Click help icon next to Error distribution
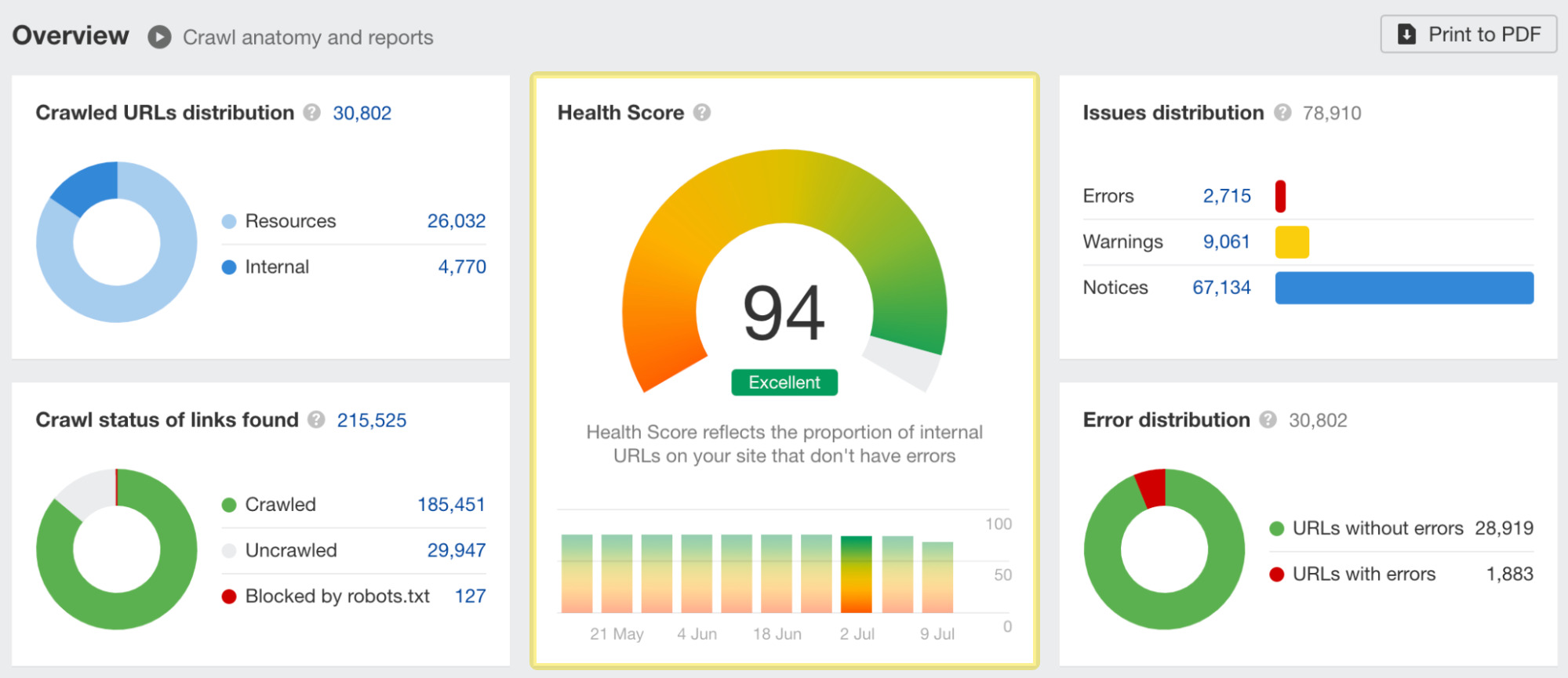This screenshot has width=1568, height=678. point(1268,420)
